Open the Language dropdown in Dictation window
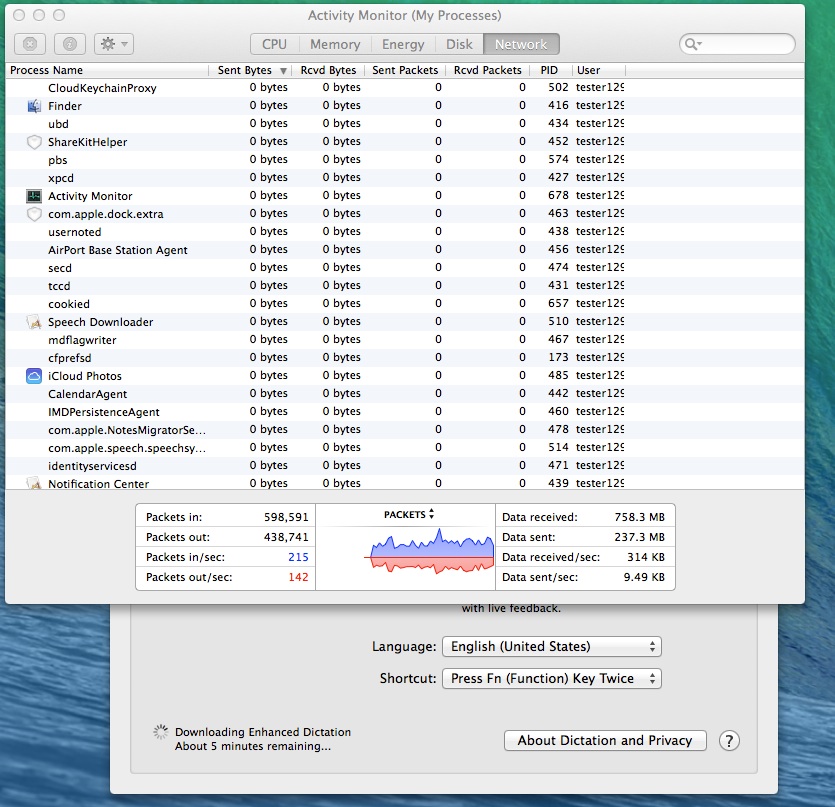 coord(552,647)
